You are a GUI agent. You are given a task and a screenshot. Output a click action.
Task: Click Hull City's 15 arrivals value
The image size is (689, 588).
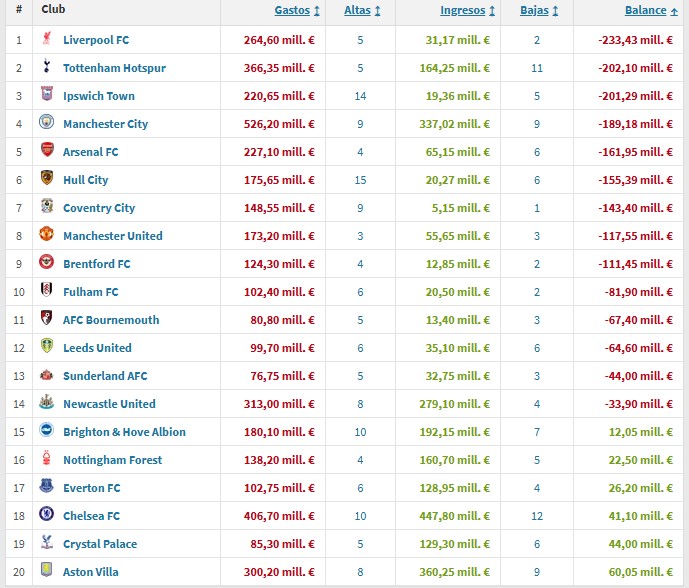point(360,180)
